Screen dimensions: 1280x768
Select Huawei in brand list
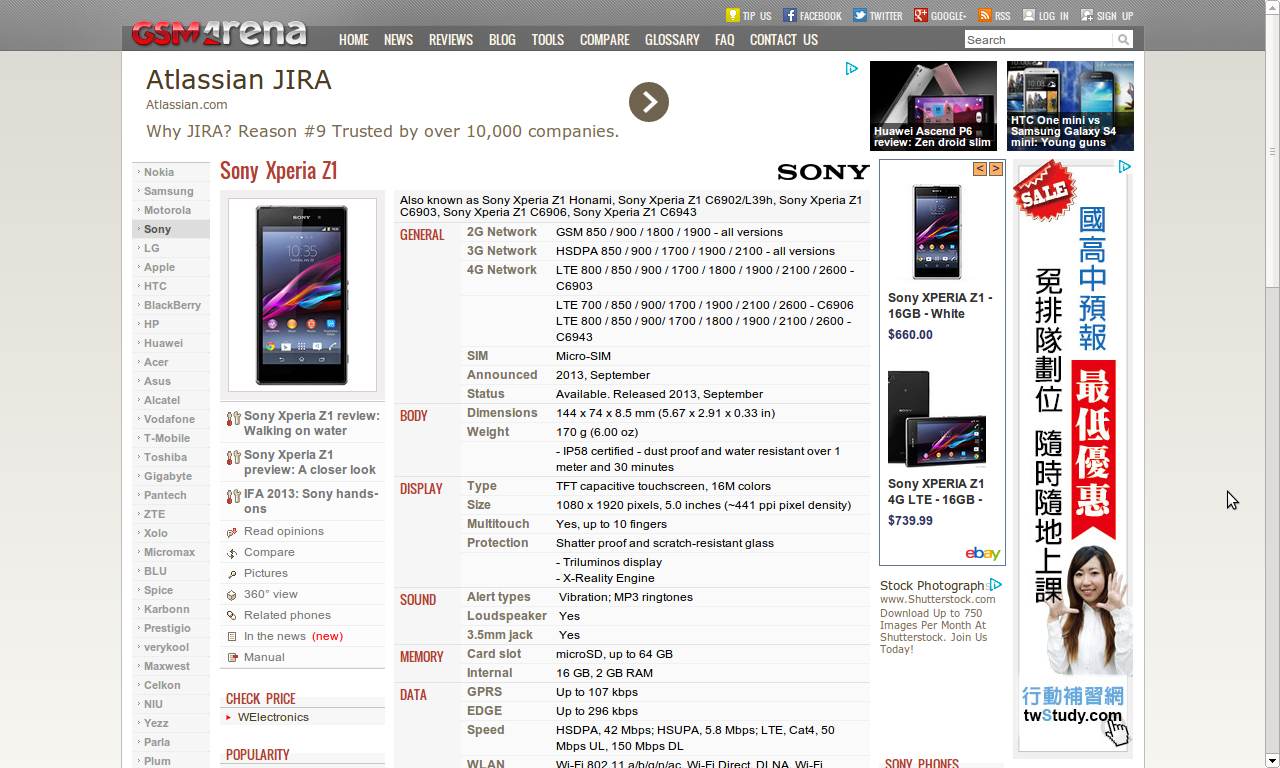[163, 343]
